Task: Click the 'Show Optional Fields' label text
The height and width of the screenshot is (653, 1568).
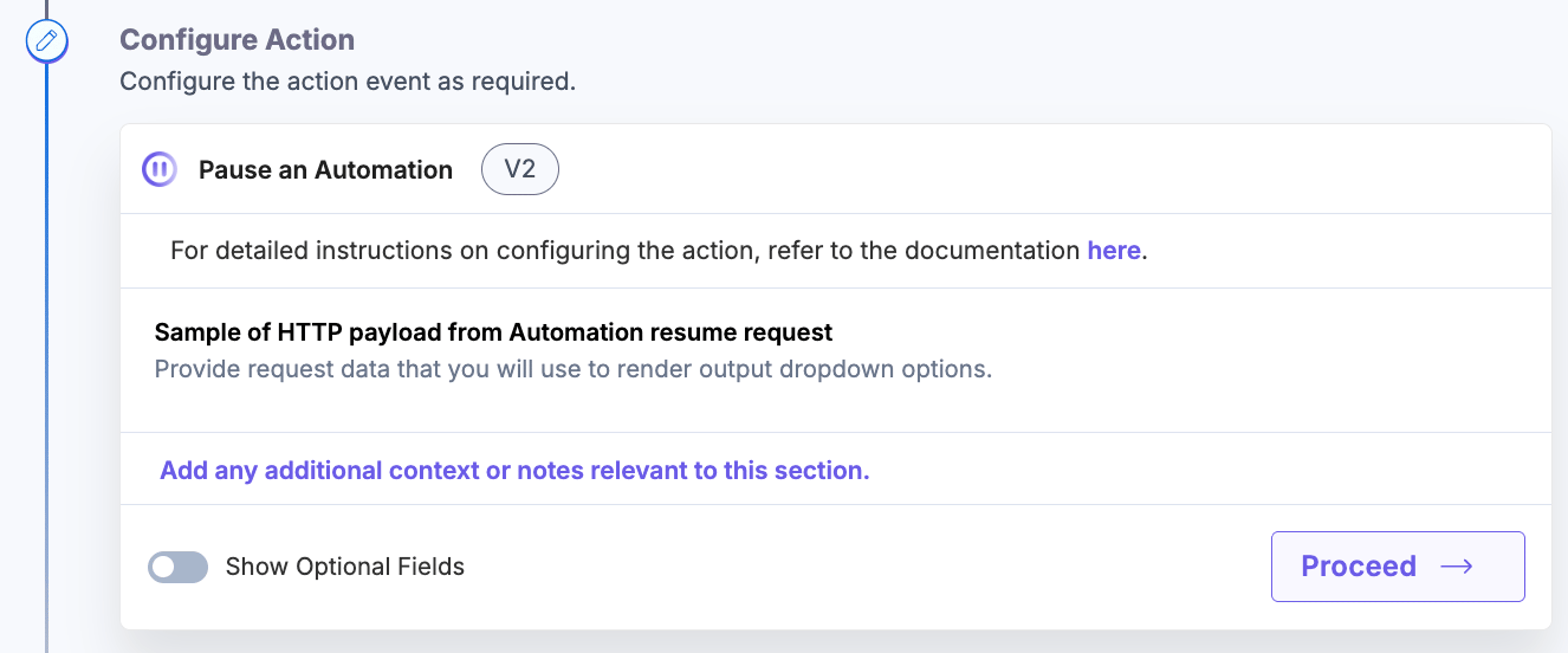Action: tap(345, 566)
